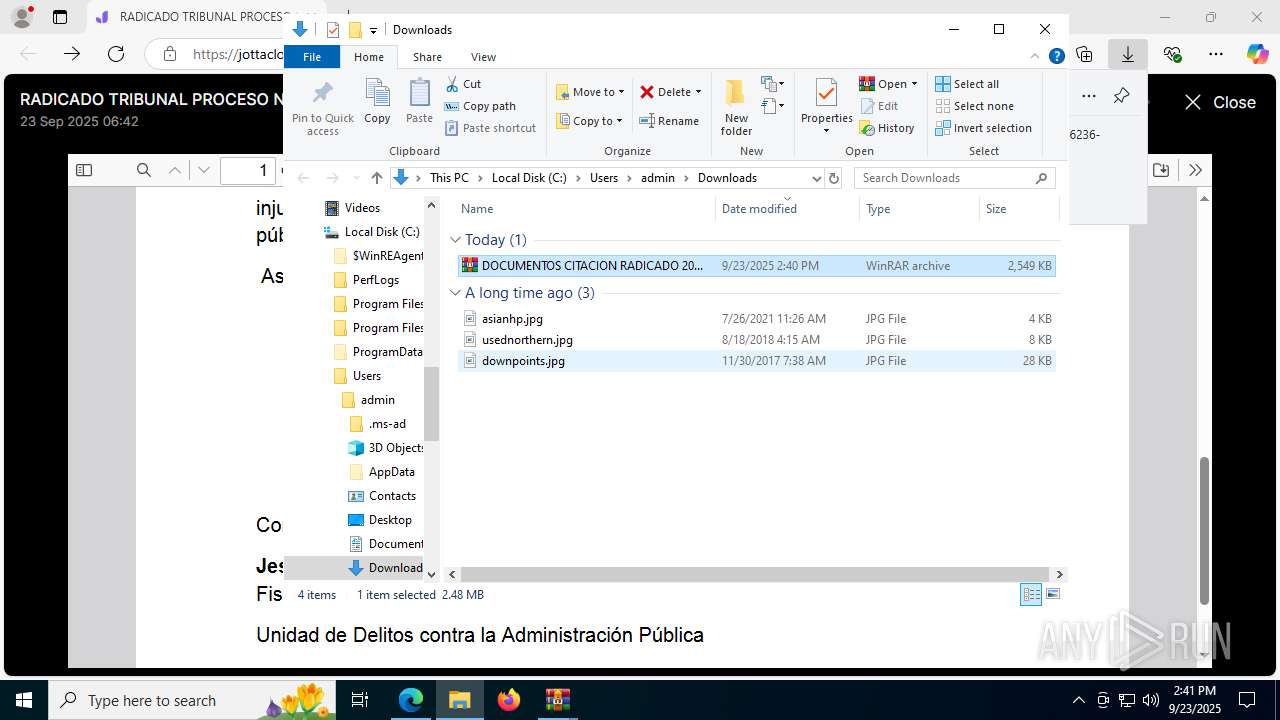Click the PDF viewer search magnifier icon
The image size is (1280, 720).
[x=144, y=171]
